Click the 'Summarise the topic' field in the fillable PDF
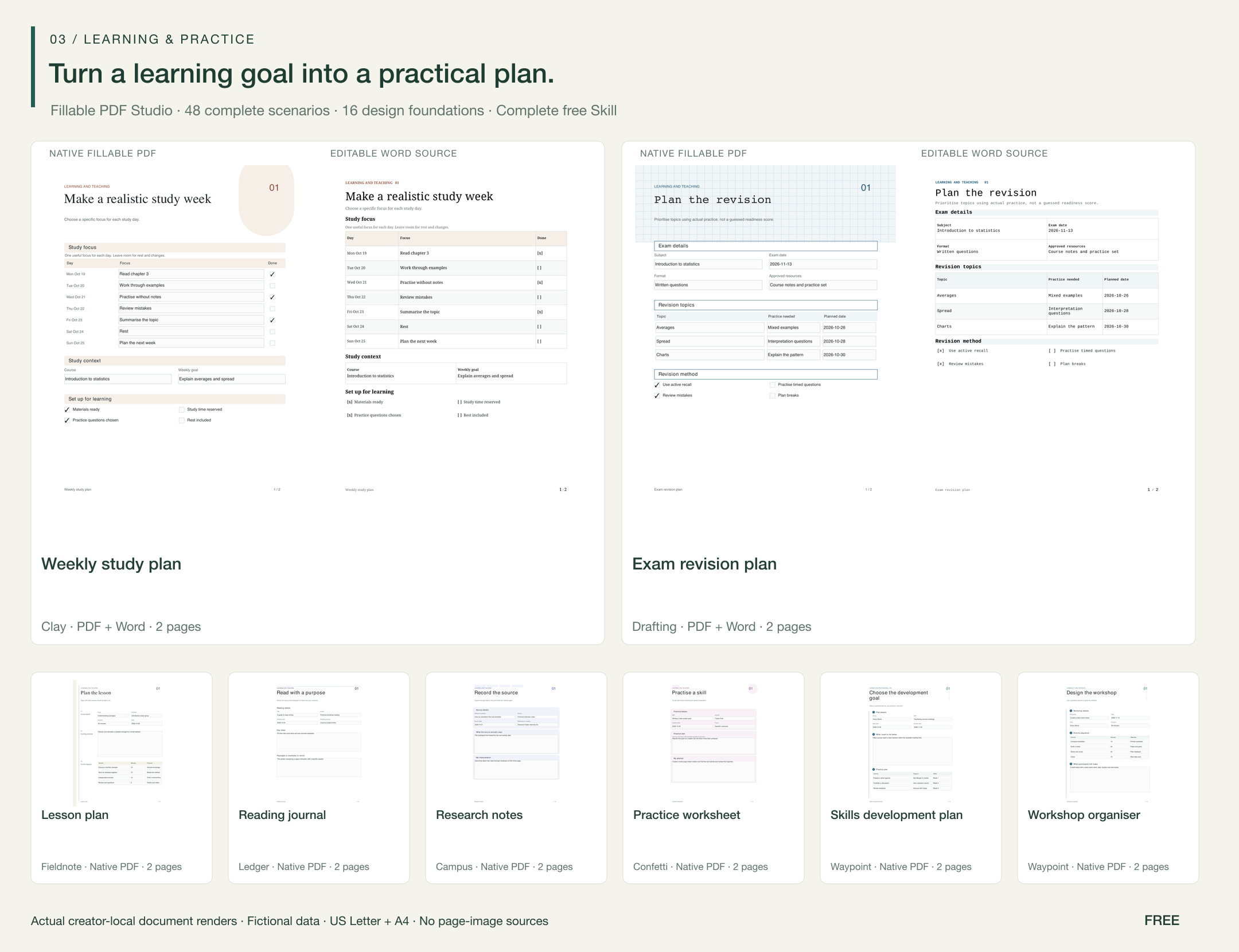The height and width of the screenshot is (952, 1239). [191, 320]
